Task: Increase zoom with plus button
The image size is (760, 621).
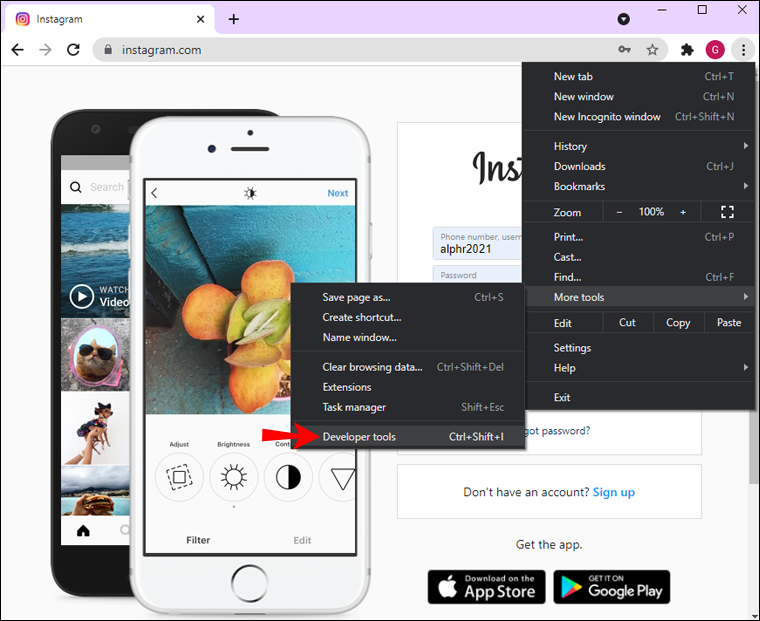Action: click(683, 212)
